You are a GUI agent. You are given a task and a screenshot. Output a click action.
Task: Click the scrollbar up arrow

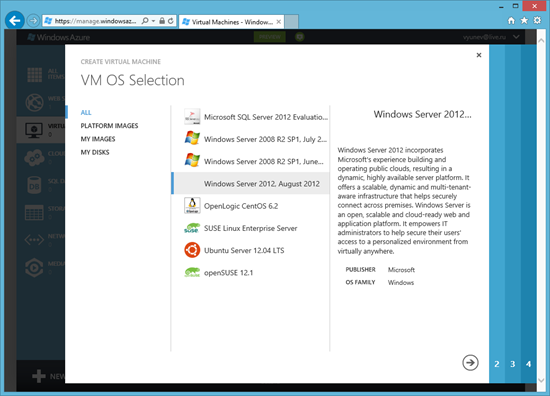click(x=541, y=41)
